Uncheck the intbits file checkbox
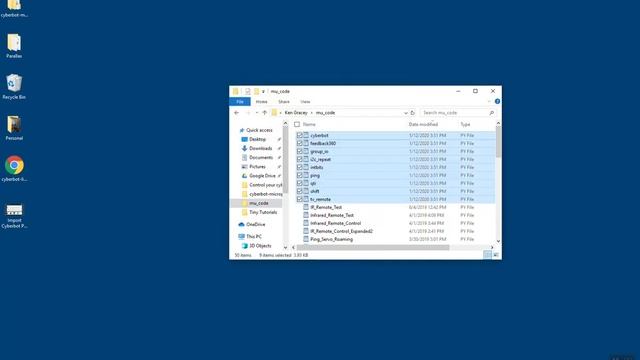 tap(300, 167)
